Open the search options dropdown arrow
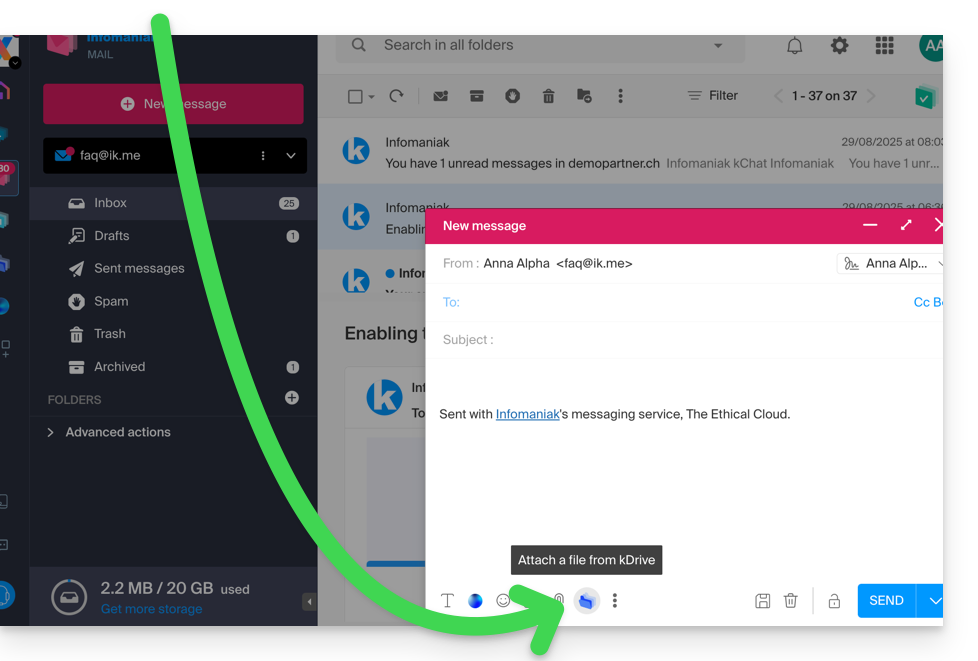The width and height of the screenshot is (978, 661). [x=718, y=46]
